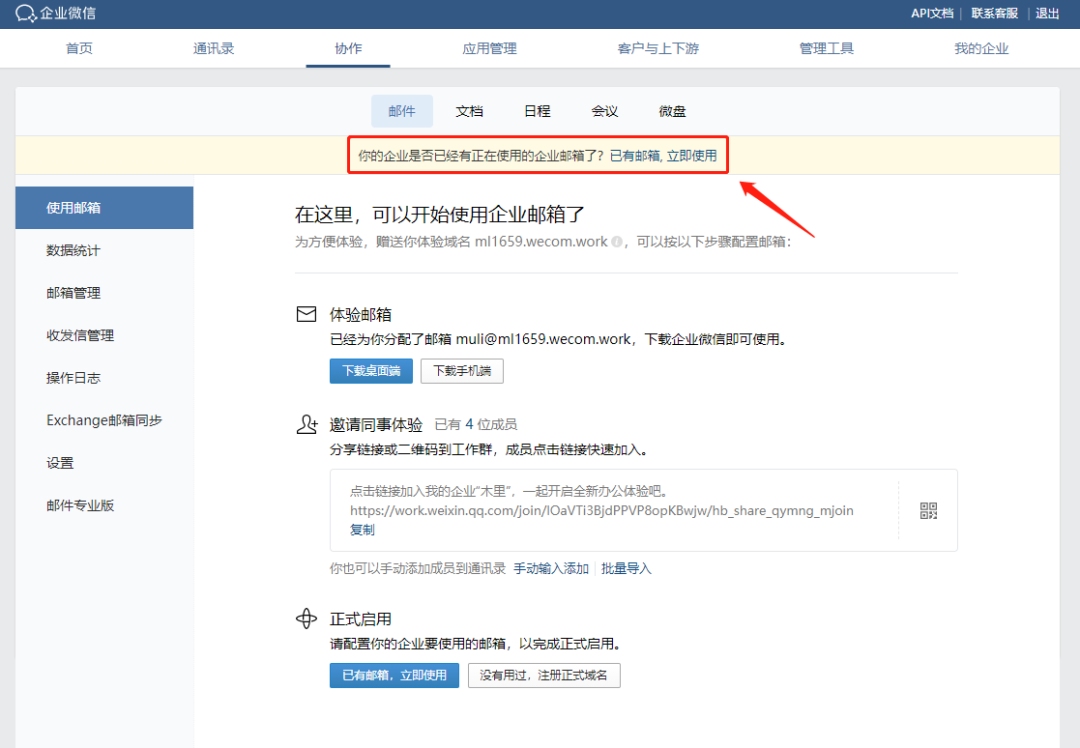The image size is (1080, 748).
Task: Click the add-member icon beside 邀请同事体验
Action: (x=307, y=424)
